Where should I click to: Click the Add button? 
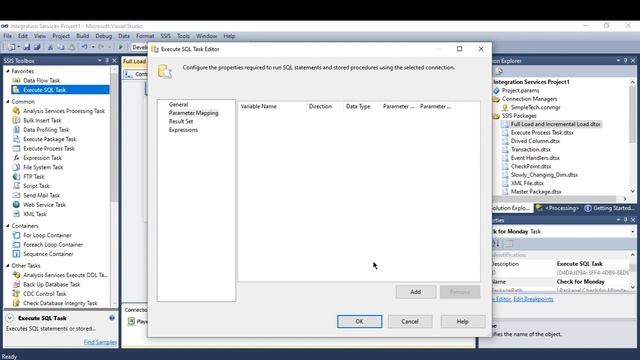[416, 292]
